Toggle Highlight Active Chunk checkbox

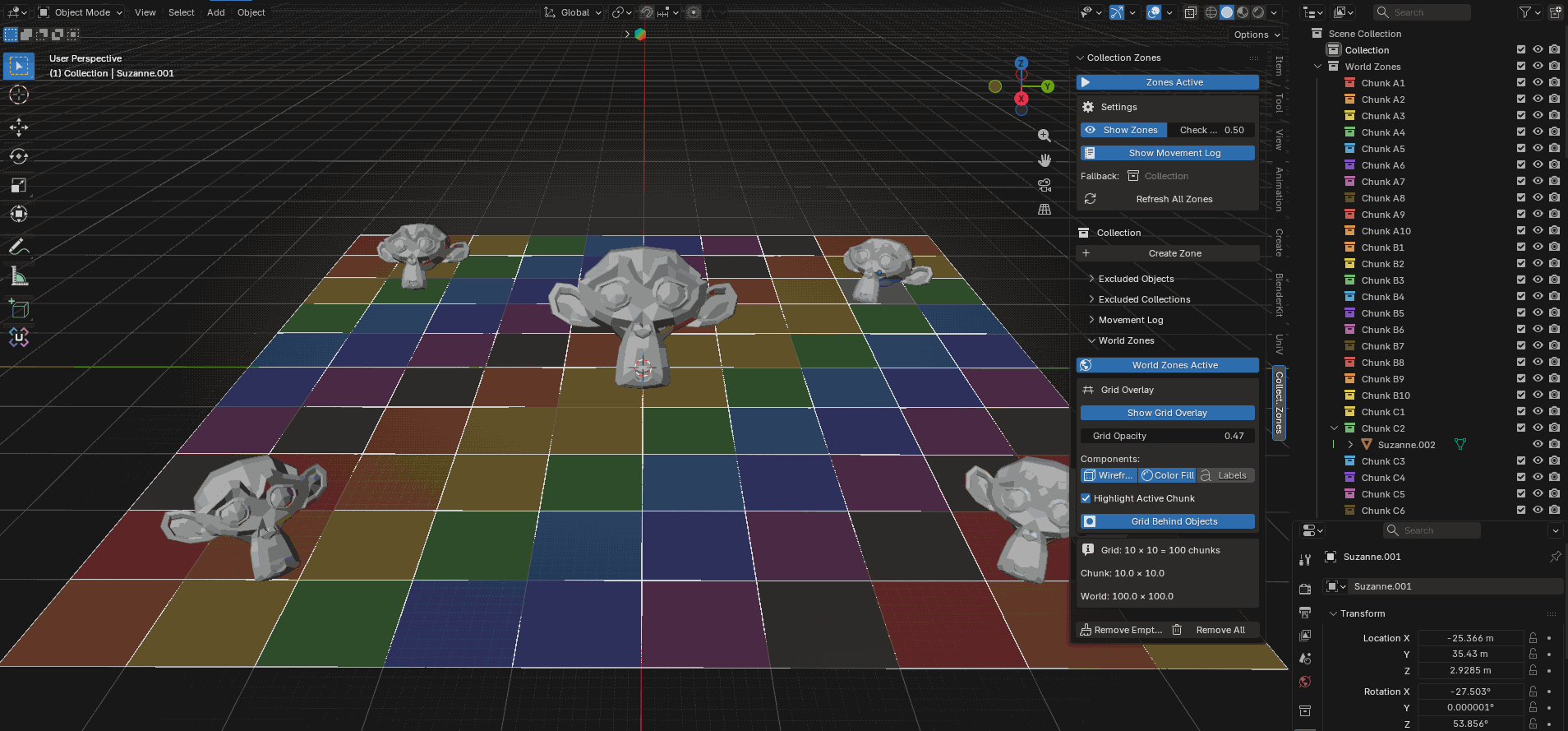(x=1086, y=498)
